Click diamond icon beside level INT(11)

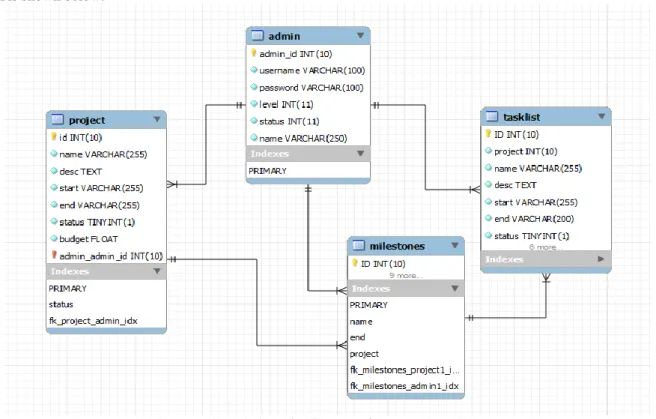(254, 104)
